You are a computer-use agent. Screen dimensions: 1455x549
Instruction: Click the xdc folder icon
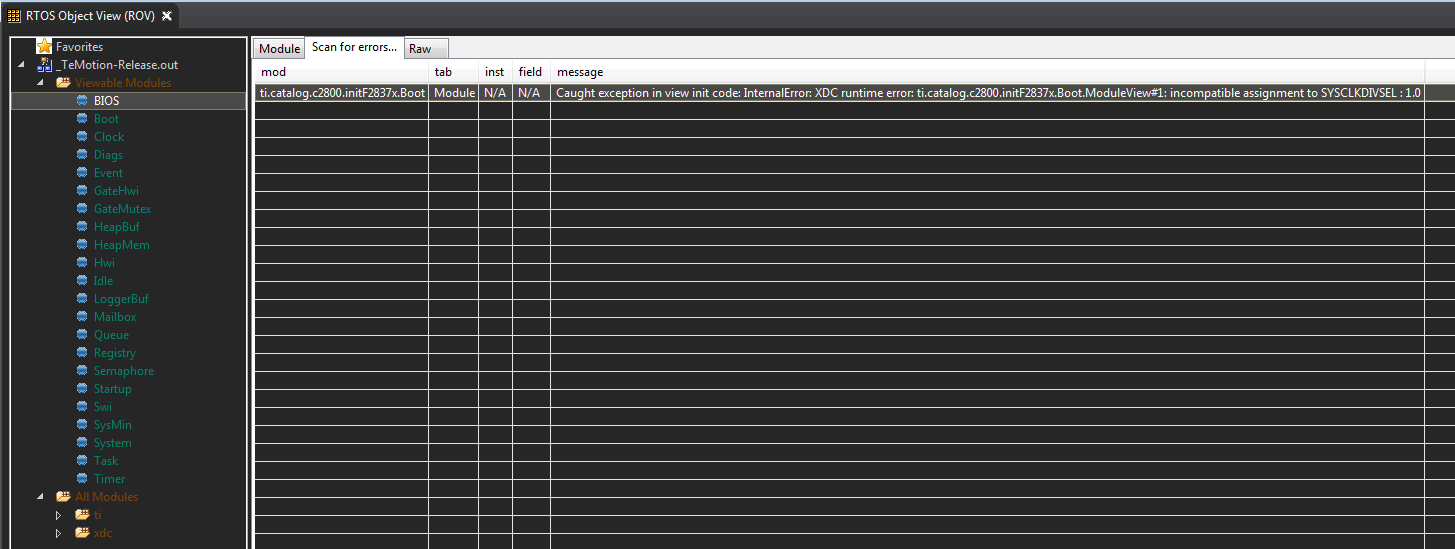(82, 533)
